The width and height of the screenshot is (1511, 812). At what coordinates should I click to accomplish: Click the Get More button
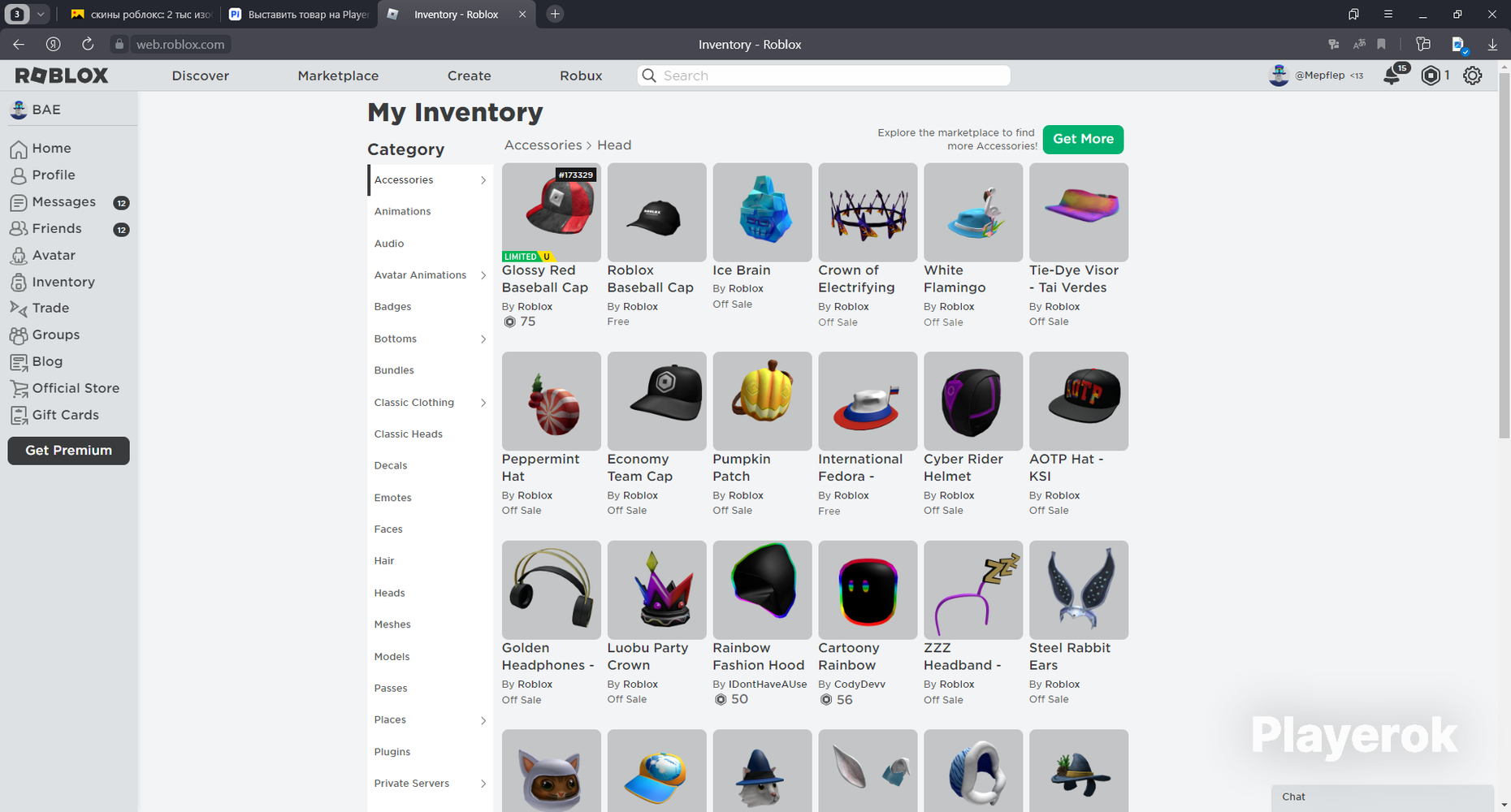(1084, 139)
